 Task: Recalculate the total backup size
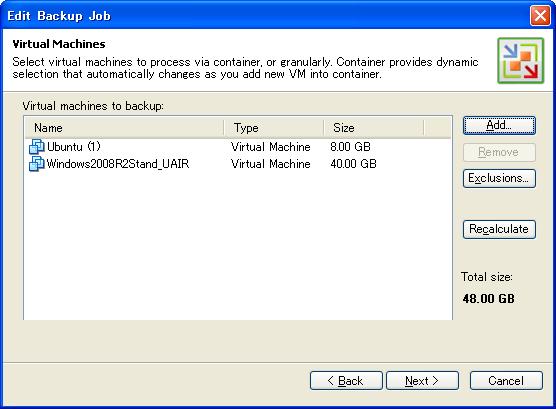click(x=499, y=229)
